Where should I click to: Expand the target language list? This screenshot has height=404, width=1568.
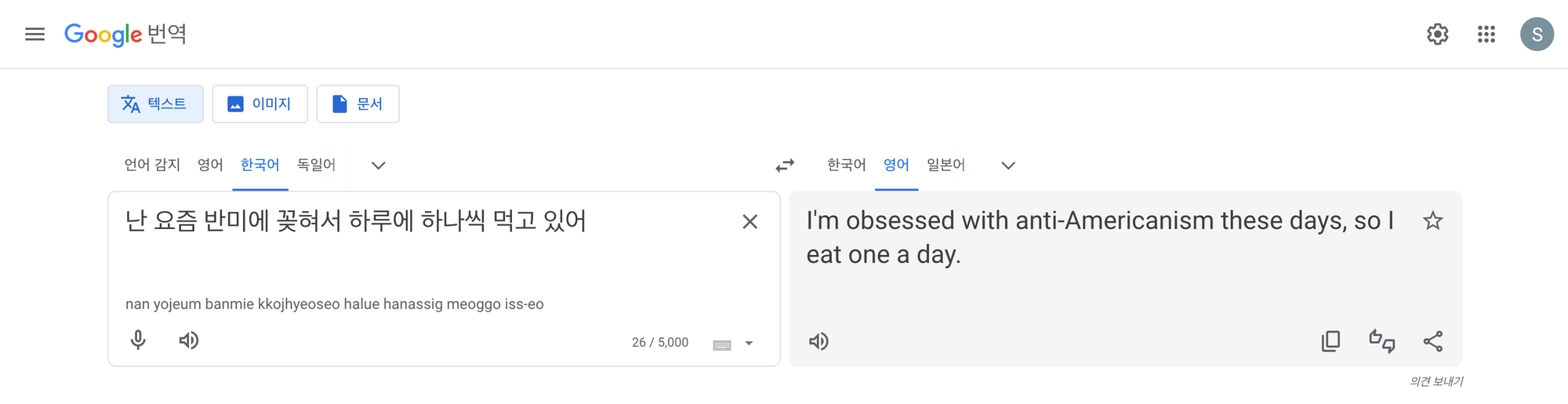click(1008, 166)
